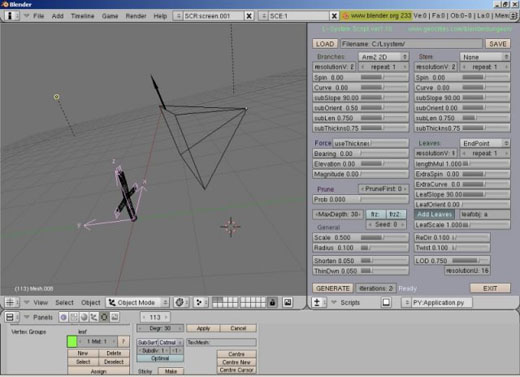Open the Object Mode dropdown

(x=137, y=302)
